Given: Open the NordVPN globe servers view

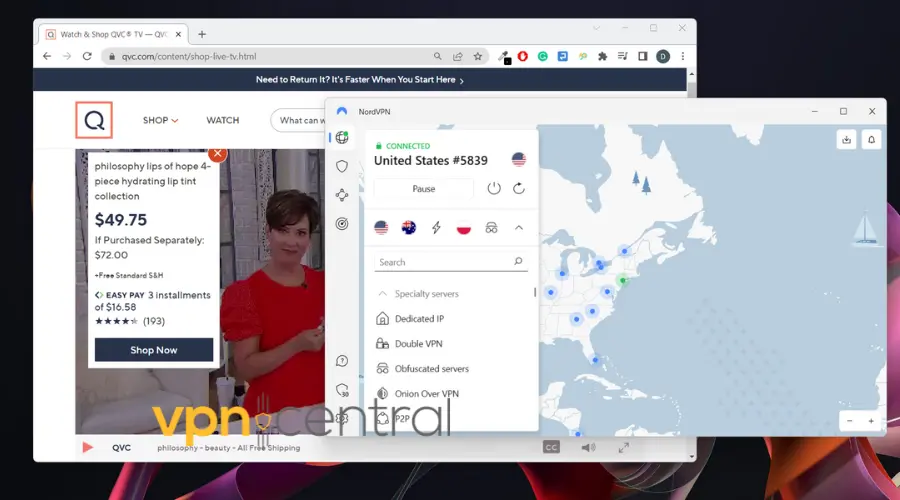Looking at the screenshot, I should tap(342, 137).
